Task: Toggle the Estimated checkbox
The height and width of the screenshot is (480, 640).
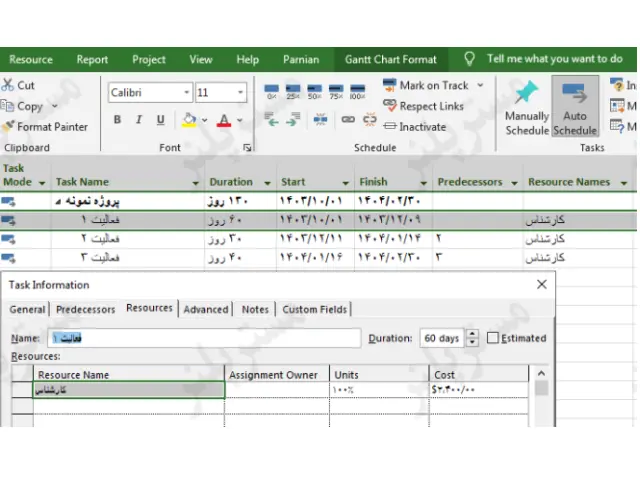Action: point(493,338)
